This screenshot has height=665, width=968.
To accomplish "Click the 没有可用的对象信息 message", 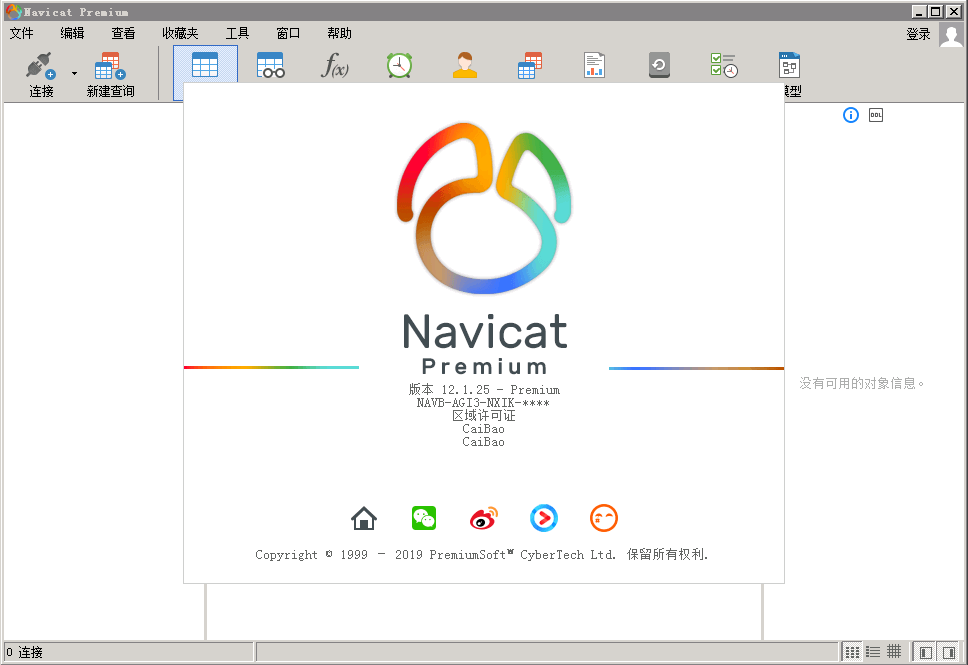I will point(861,383).
